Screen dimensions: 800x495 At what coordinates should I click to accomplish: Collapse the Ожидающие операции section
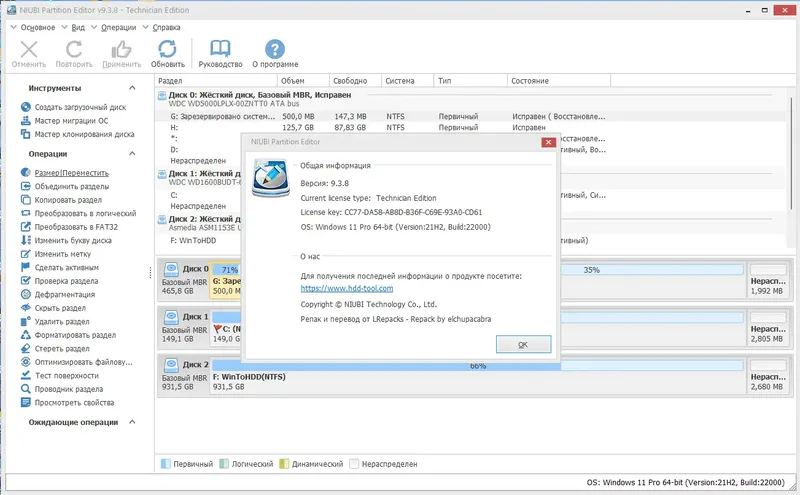click(132, 422)
